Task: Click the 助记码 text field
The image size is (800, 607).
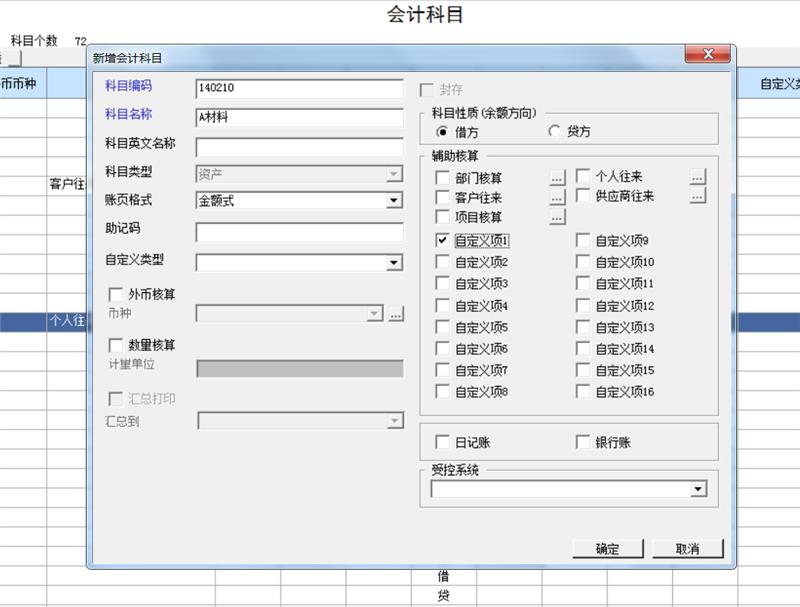Action: click(x=299, y=232)
